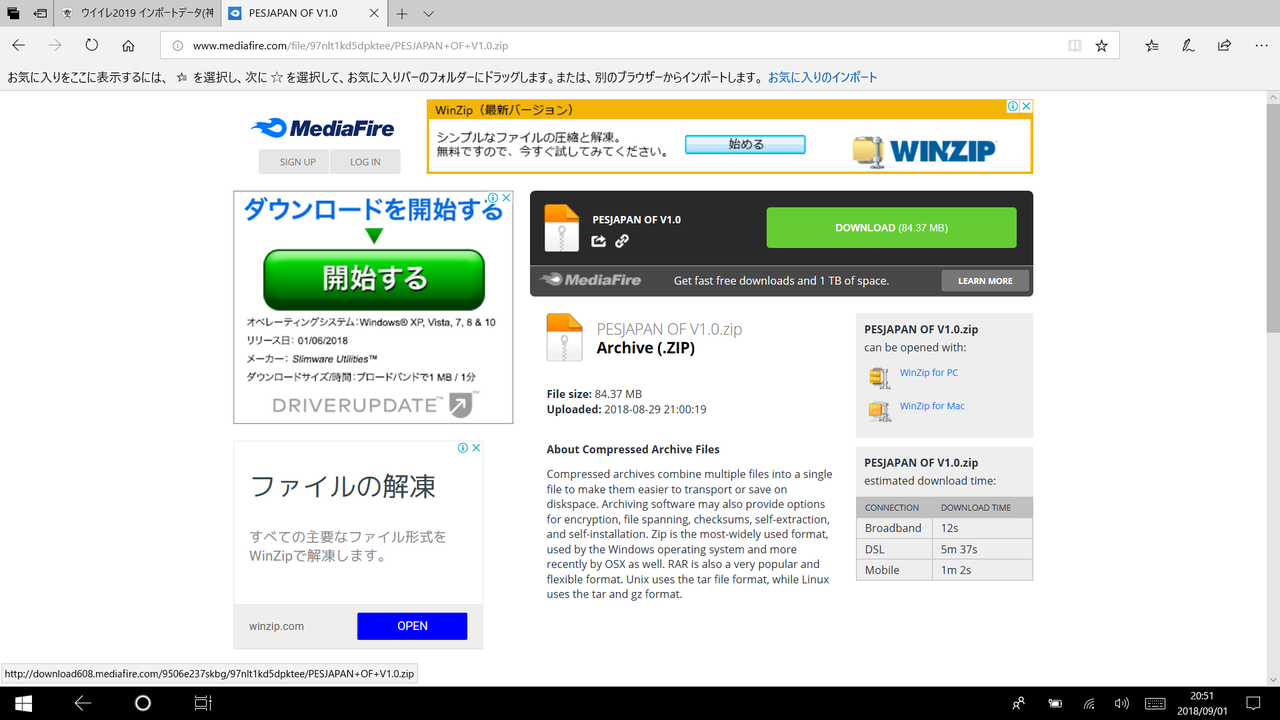Viewport: 1280px width, 720px height.
Task: Click the info icon on WinZip banner ad
Action: 1013,106
